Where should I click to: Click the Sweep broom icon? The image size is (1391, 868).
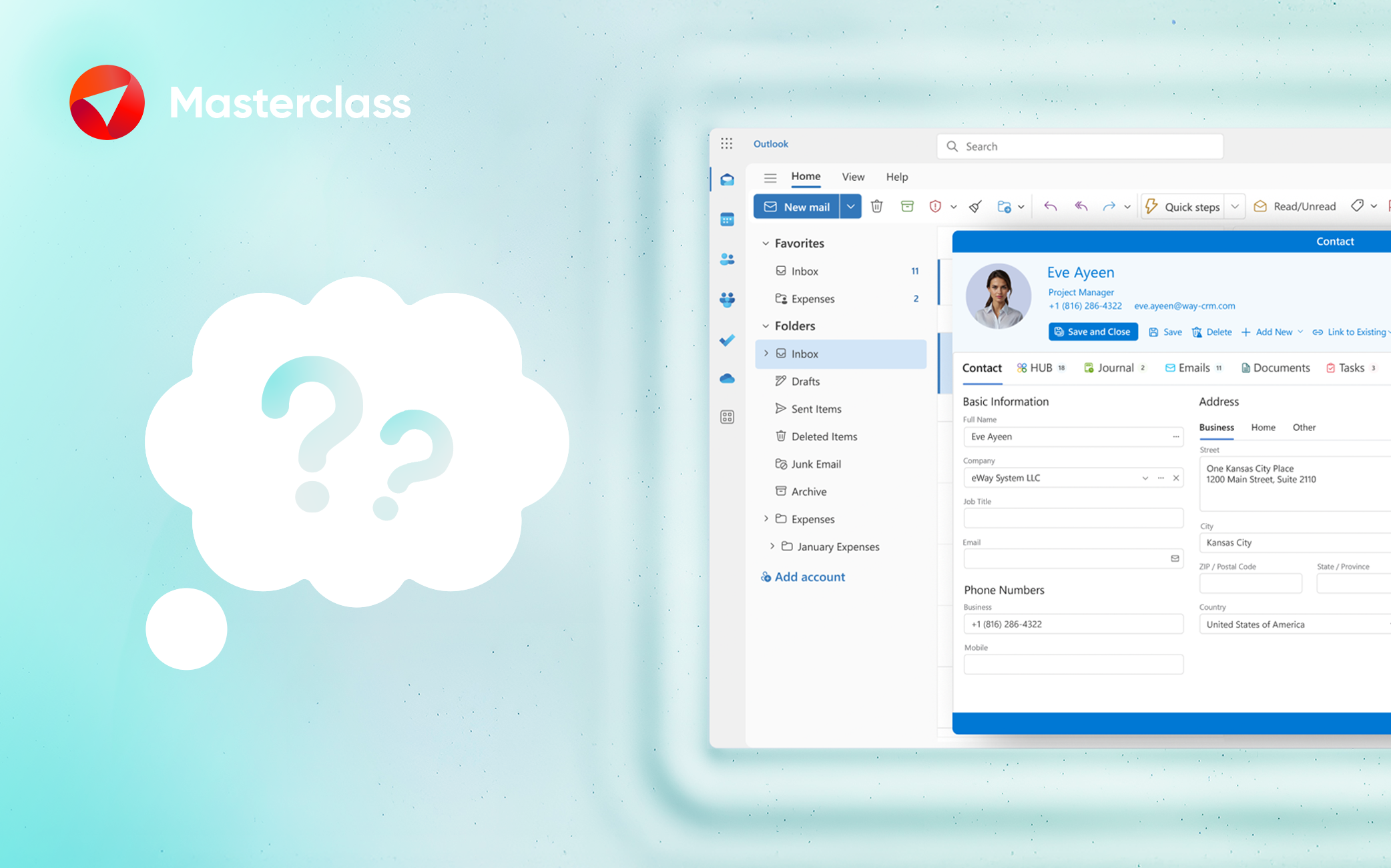976,207
